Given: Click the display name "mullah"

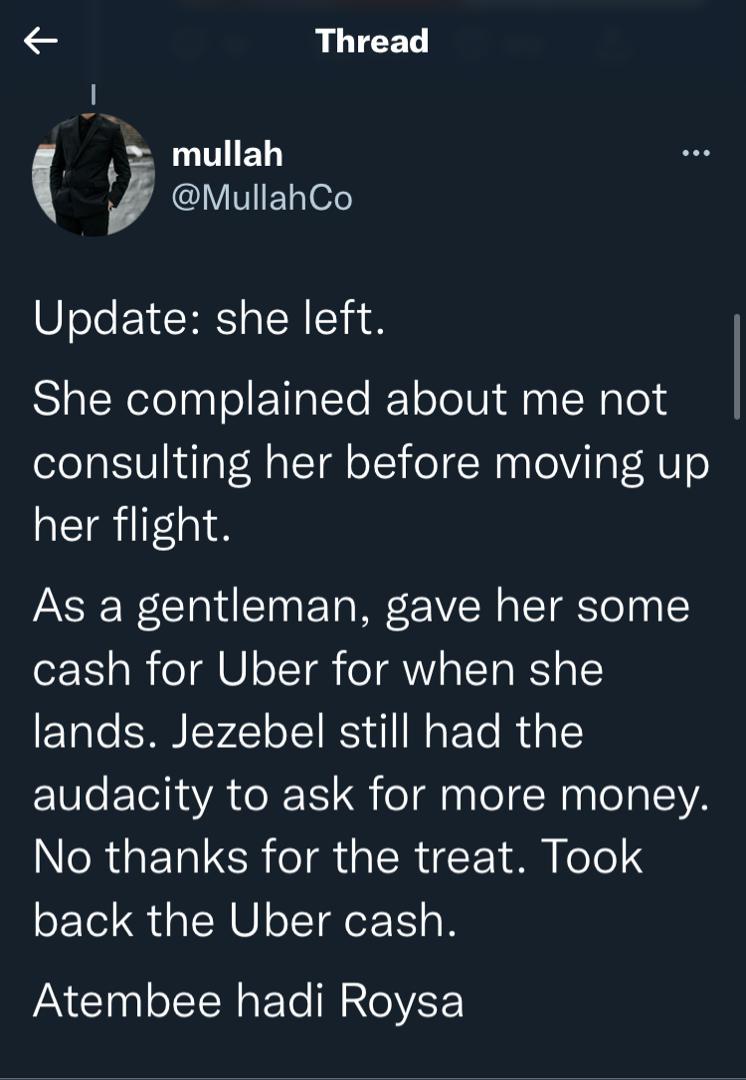Looking at the screenshot, I should tap(227, 154).
